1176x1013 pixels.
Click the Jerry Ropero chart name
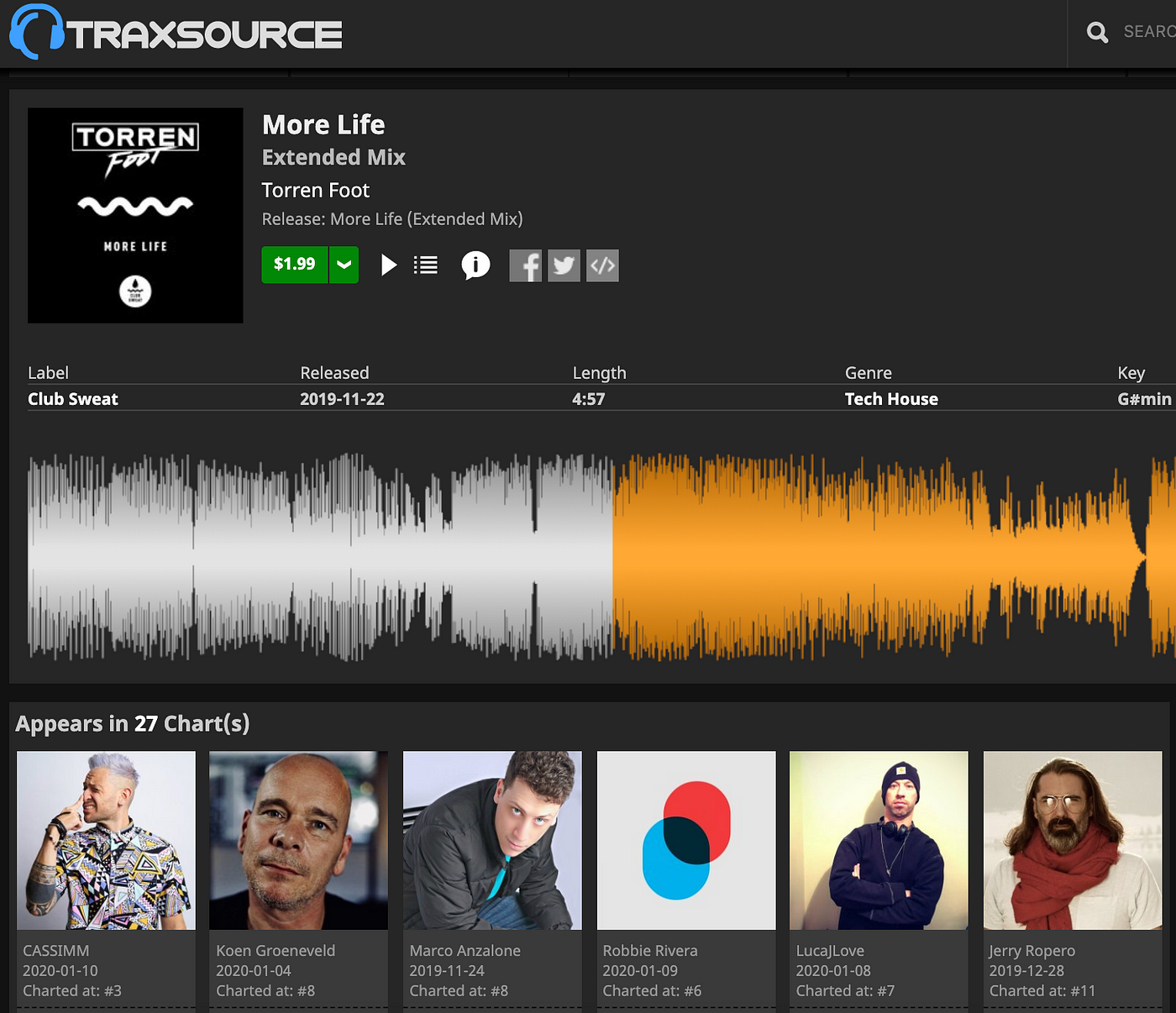1032,952
